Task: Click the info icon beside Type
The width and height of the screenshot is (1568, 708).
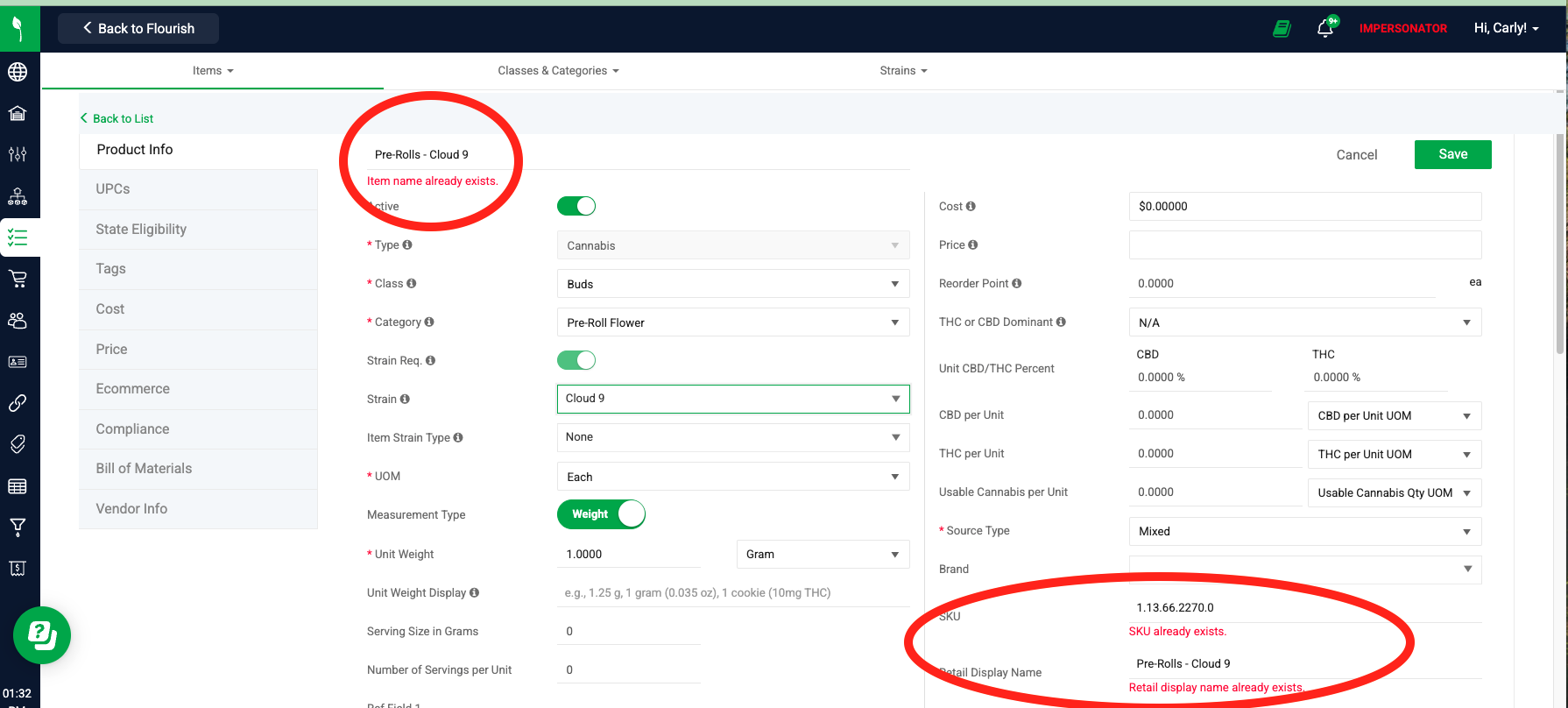Action: [407, 244]
